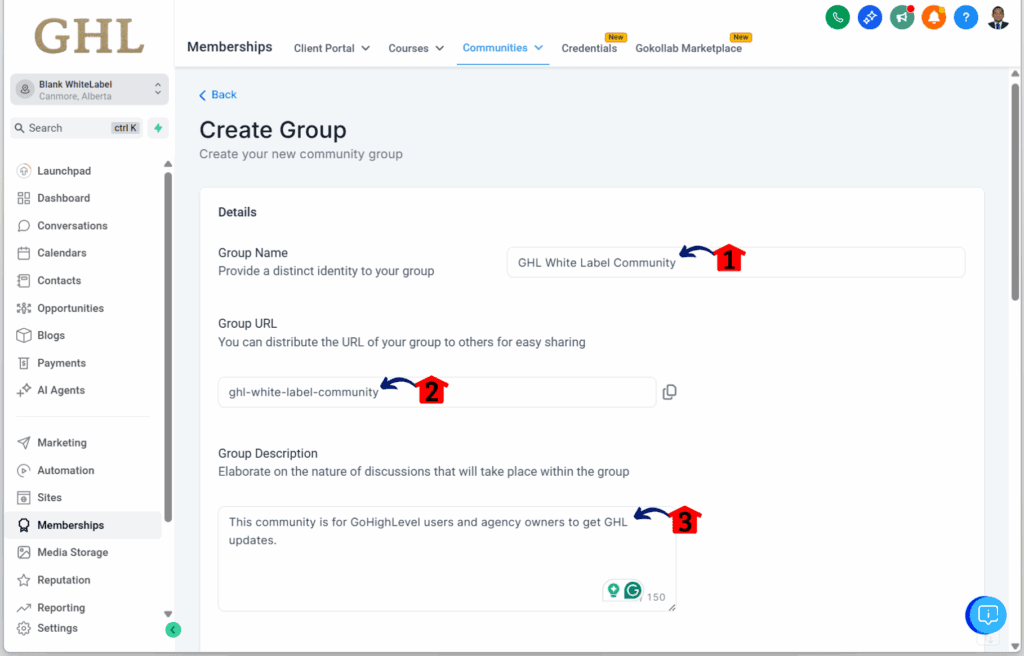Click the GHL logo

pos(89,36)
